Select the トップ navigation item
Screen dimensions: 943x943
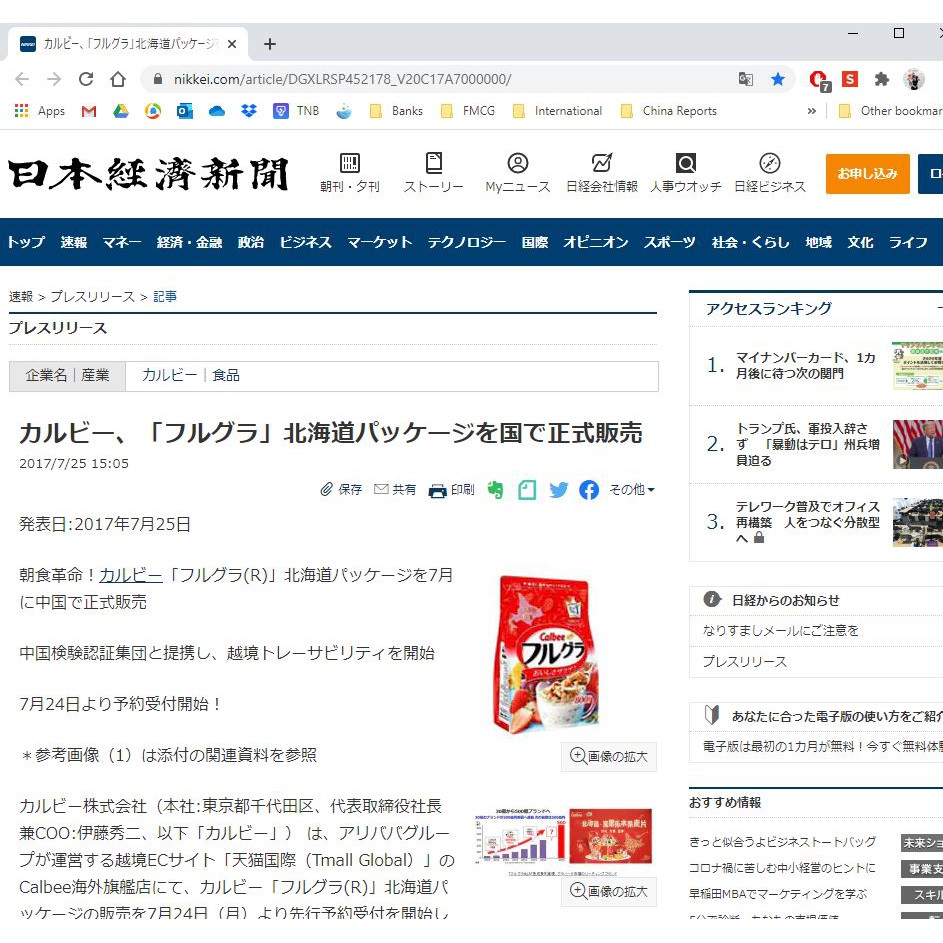(x=26, y=242)
